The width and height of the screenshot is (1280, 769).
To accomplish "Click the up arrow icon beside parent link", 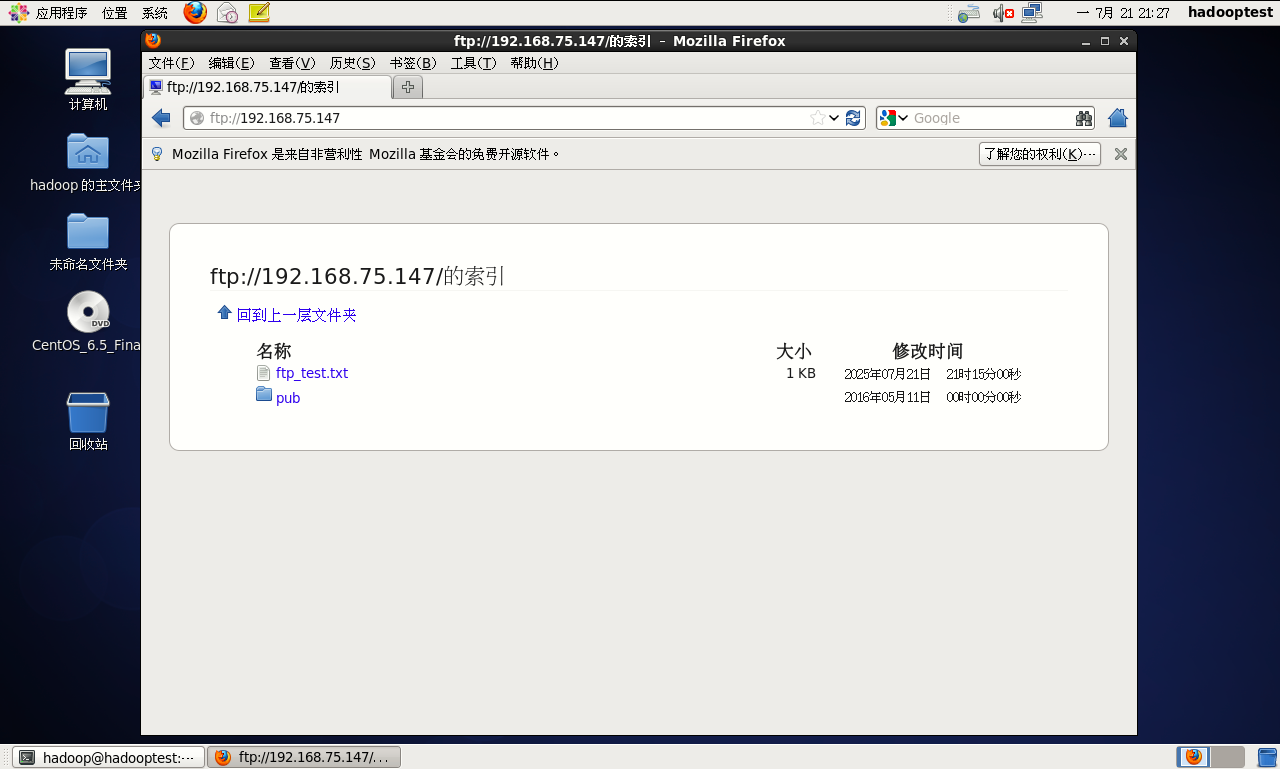I will tap(225, 312).
